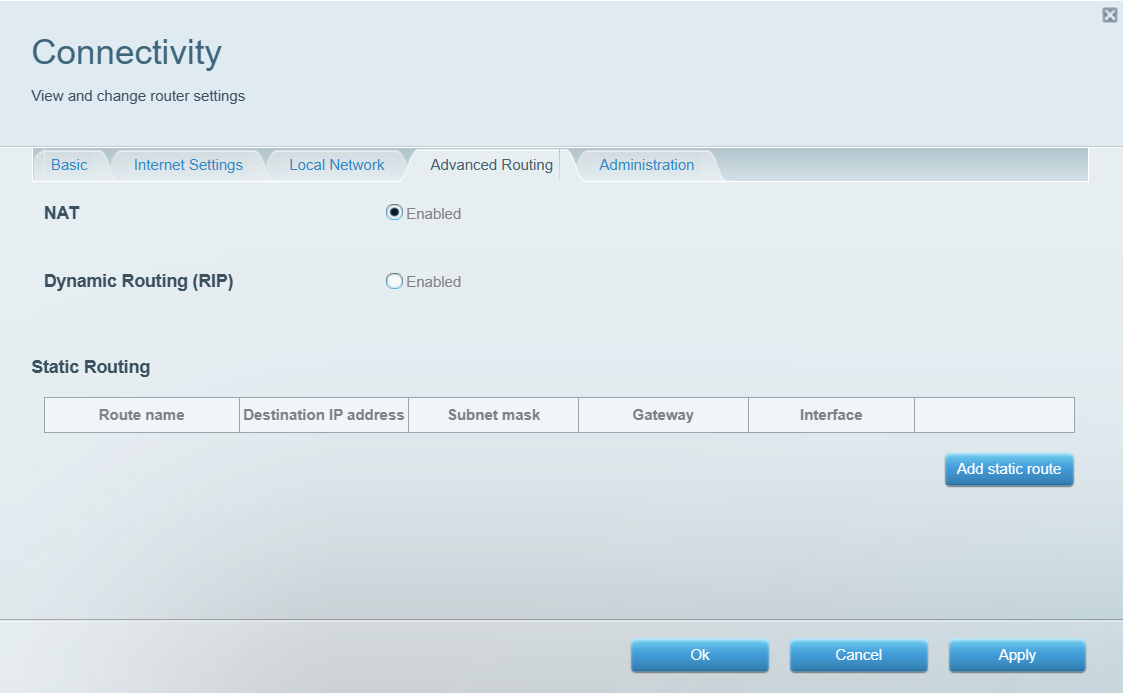The height and width of the screenshot is (693, 1123).
Task: Click the NAT setting label
Action: click(62, 213)
